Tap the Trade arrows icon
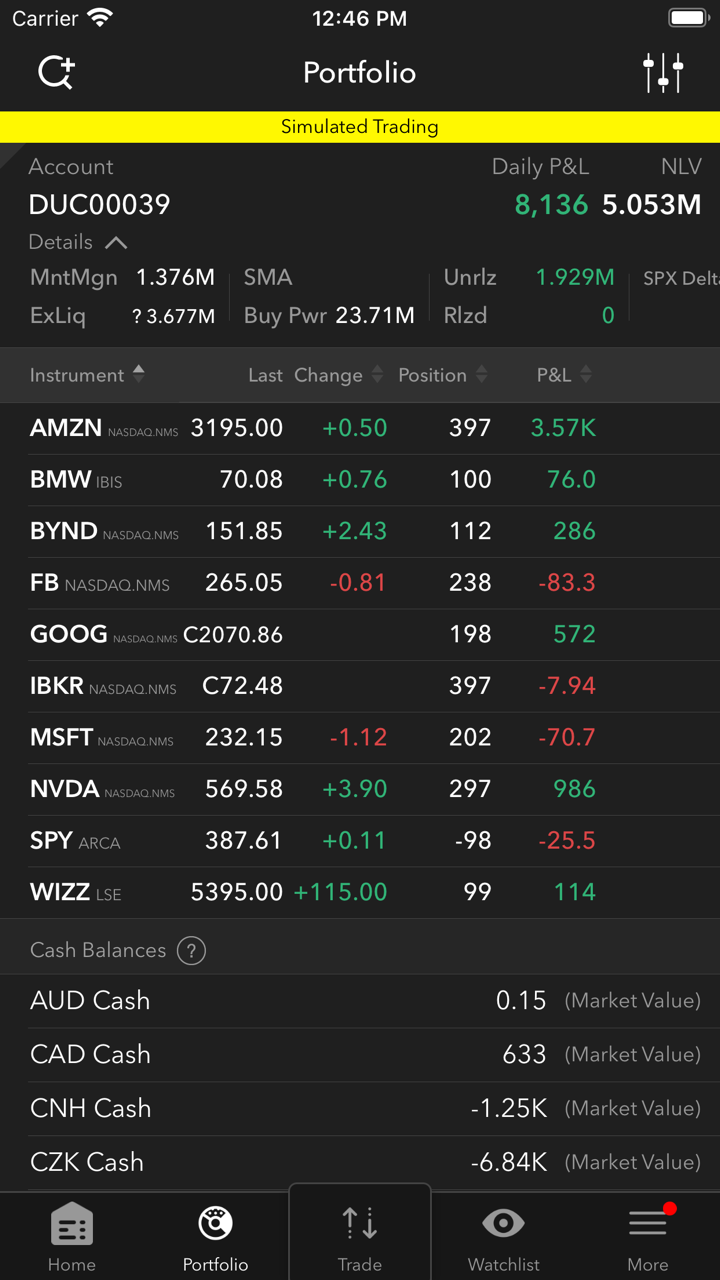This screenshot has width=720, height=1280. (x=360, y=1223)
